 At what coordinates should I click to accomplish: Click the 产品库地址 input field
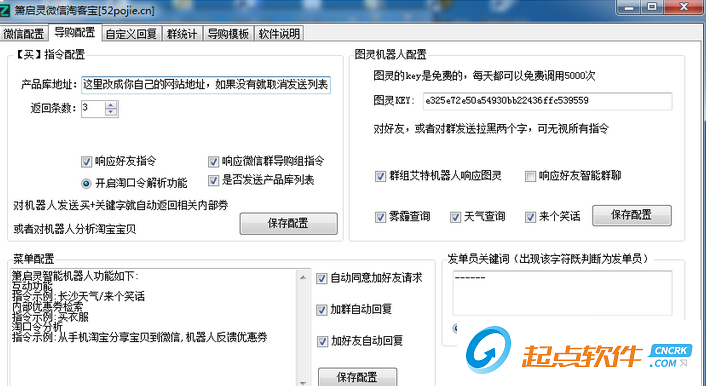(x=206, y=85)
